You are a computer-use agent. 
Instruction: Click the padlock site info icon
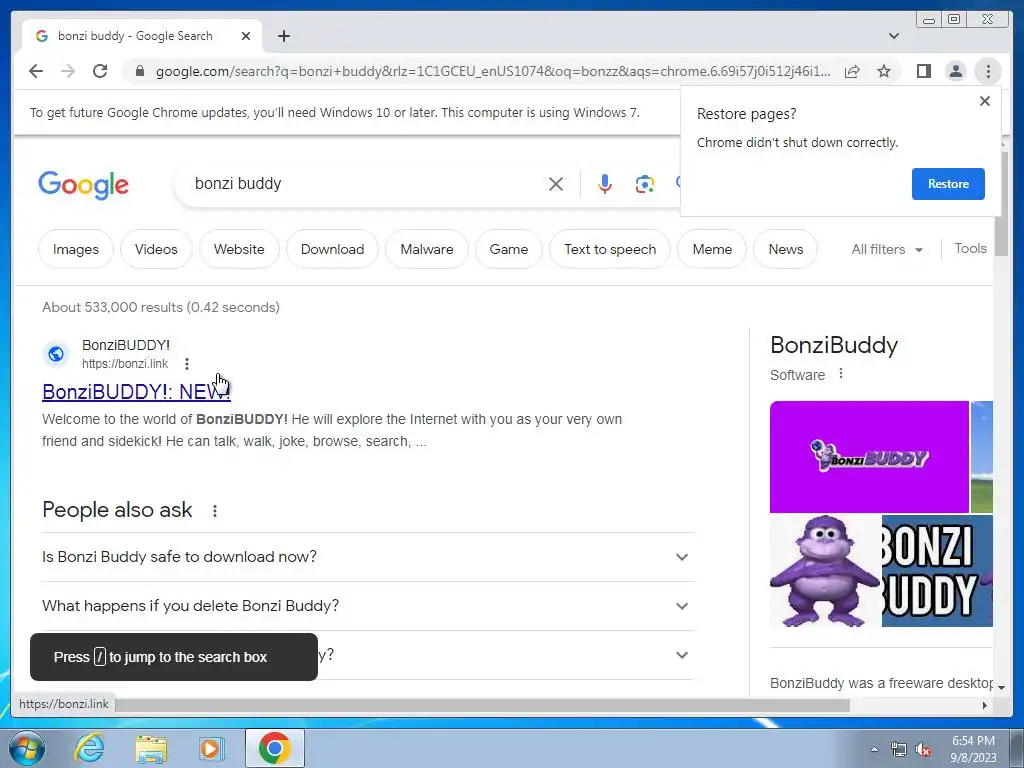click(x=139, y=71)
